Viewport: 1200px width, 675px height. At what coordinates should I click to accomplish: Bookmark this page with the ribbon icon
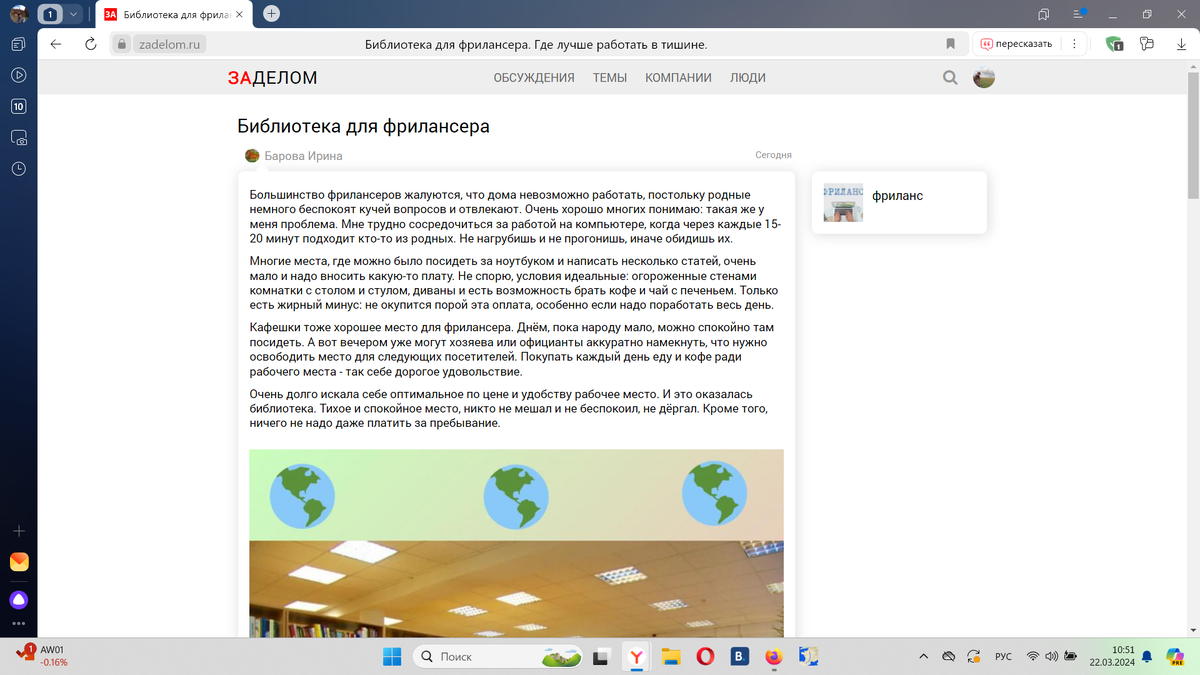[x=951, y=44]
